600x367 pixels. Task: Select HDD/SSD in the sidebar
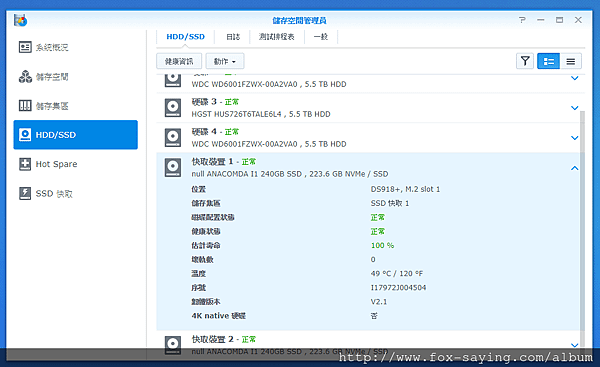coord(75,135)
